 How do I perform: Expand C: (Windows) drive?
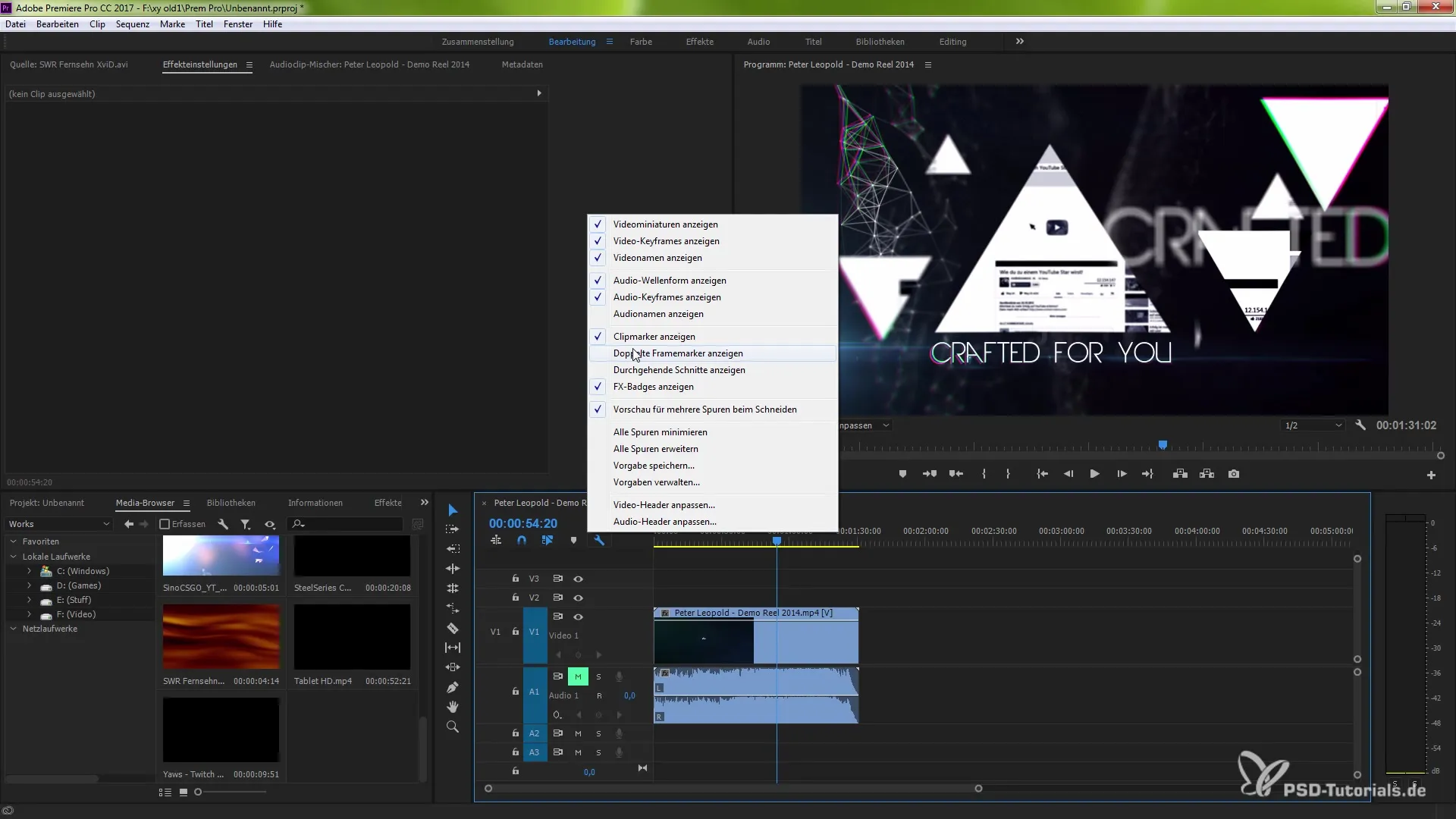[x=29, y=571]
